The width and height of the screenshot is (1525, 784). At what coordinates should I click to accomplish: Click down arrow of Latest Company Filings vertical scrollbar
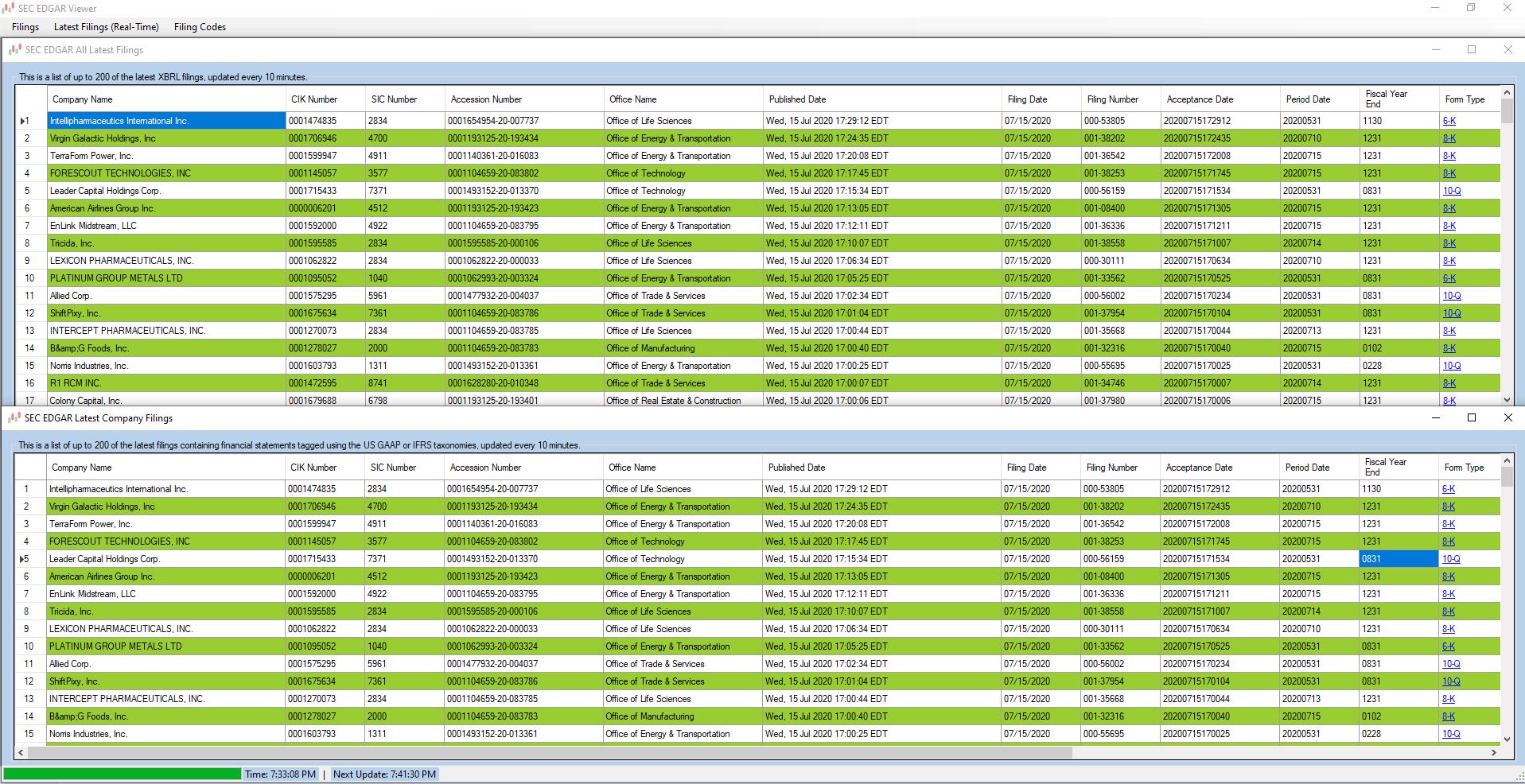[1507, 739]
